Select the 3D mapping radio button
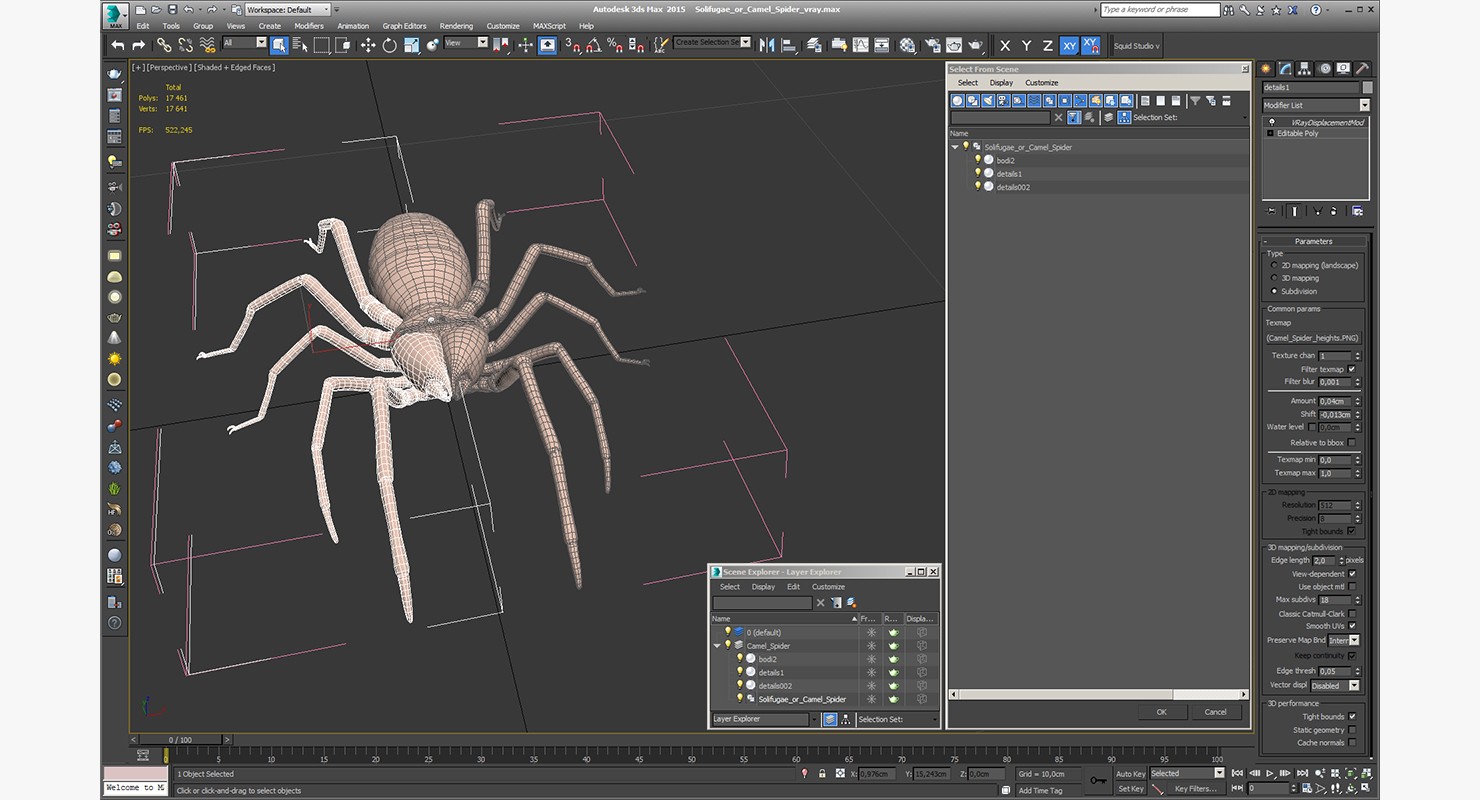 pos(1274,278)
